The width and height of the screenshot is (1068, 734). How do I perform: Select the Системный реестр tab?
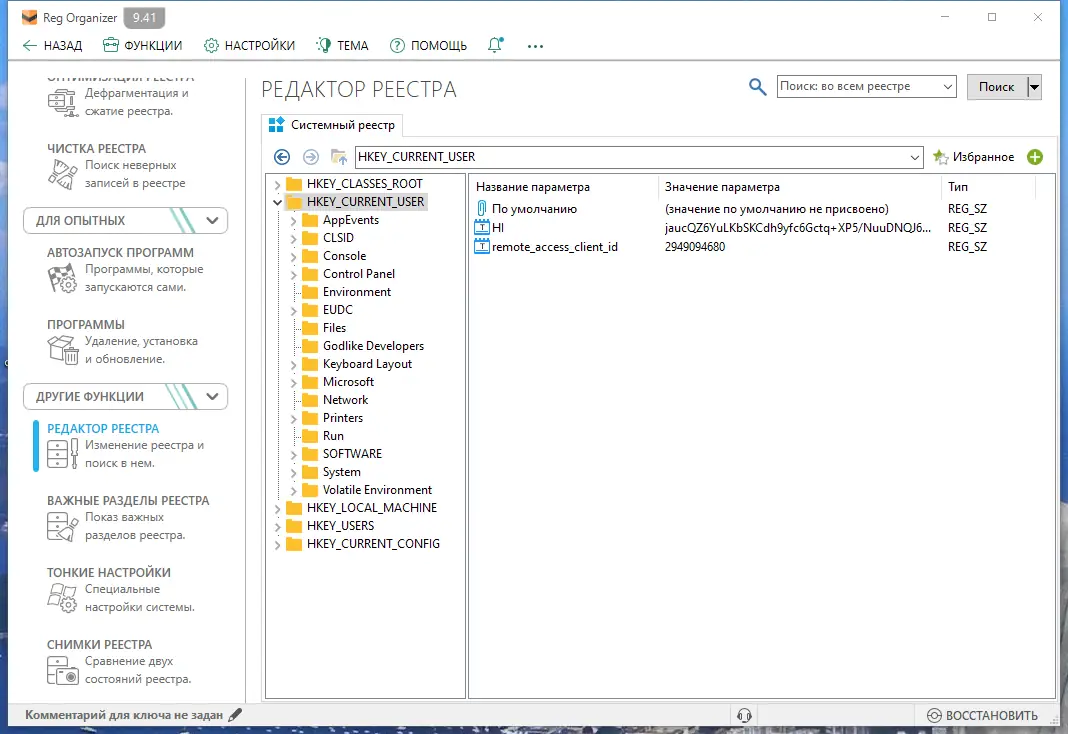pos(332,125)
